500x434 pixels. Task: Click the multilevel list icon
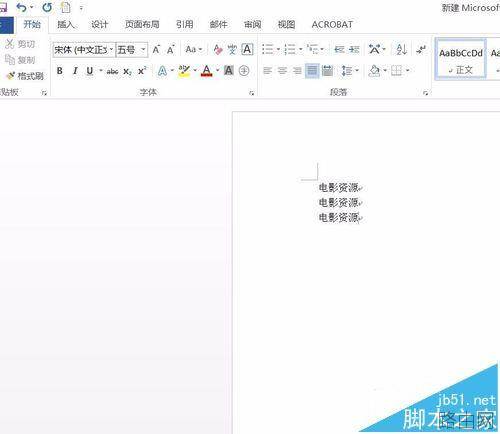(313, 50)
